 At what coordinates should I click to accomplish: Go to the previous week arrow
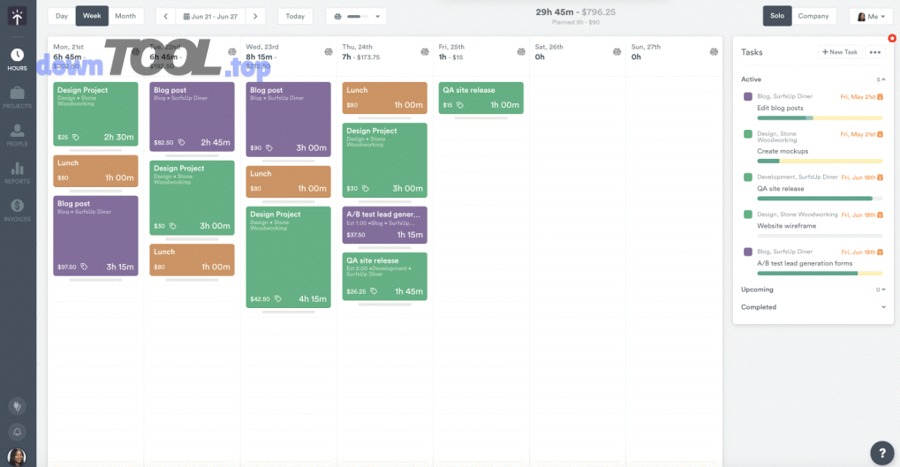165,16
